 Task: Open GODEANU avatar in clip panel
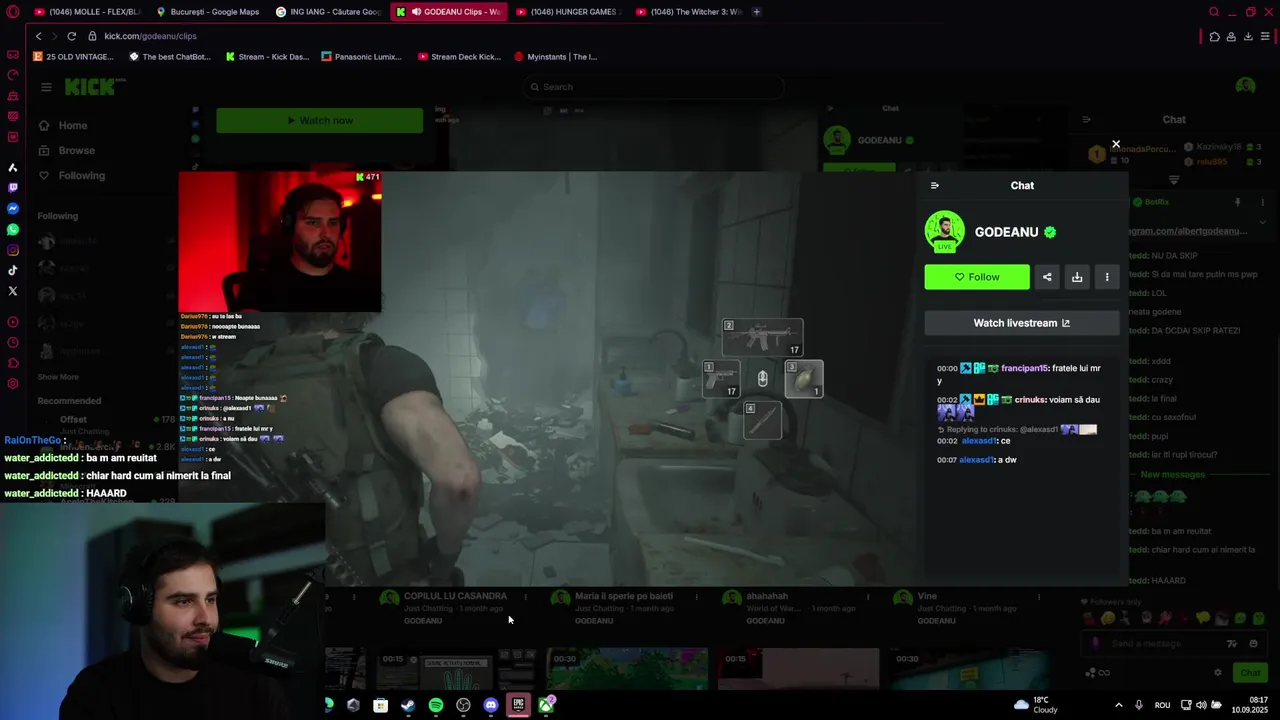click(x=944, y=232)
